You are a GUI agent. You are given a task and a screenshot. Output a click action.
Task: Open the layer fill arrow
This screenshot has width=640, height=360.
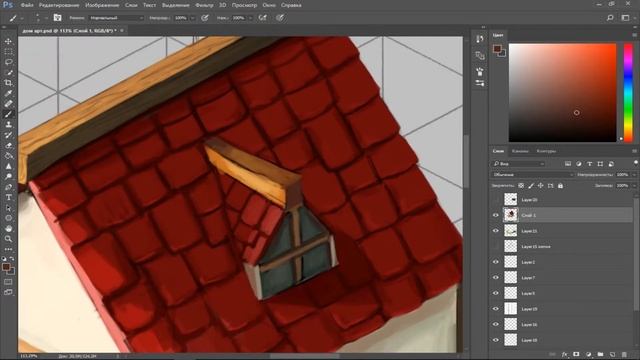pos(634,186)
